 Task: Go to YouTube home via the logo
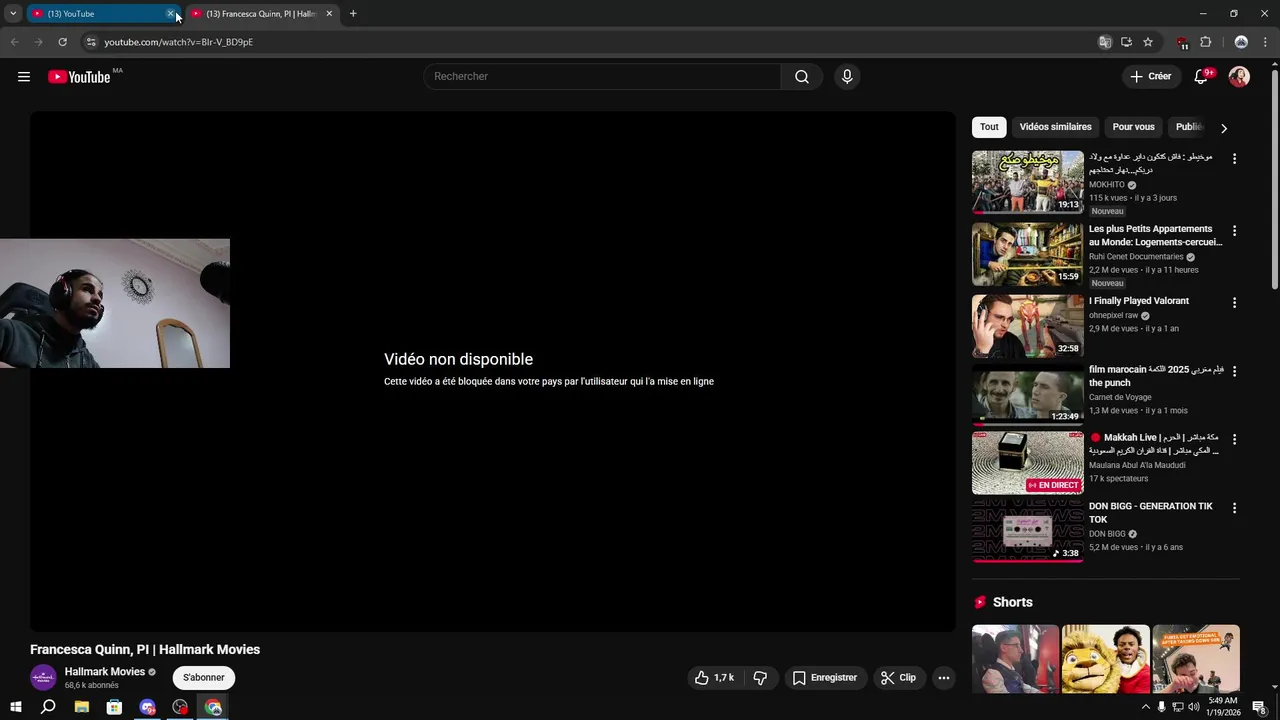pos(79,77)
